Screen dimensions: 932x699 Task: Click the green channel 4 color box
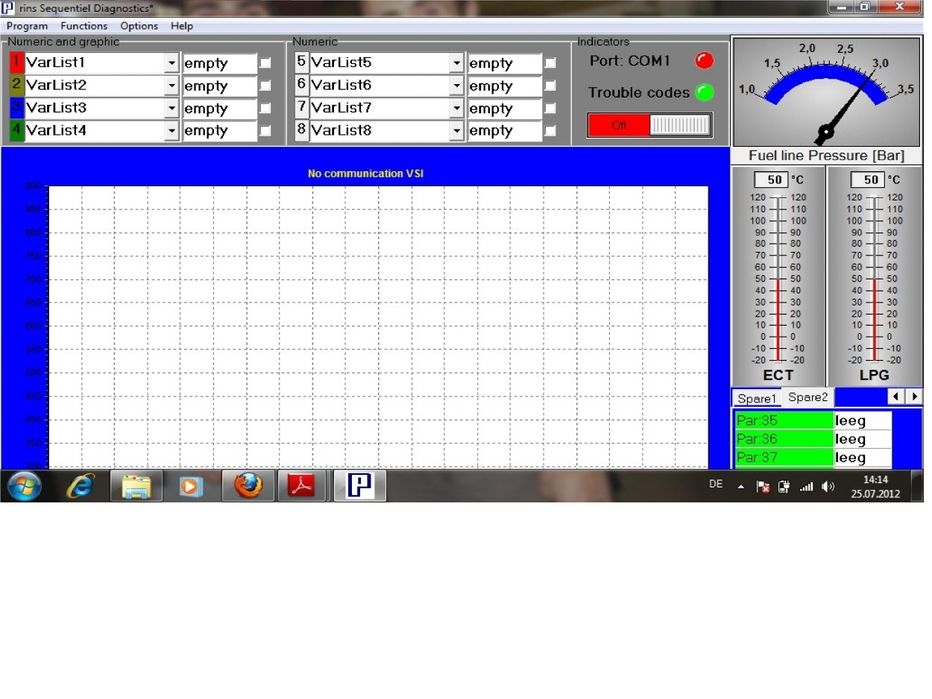[x=17, y=130]
